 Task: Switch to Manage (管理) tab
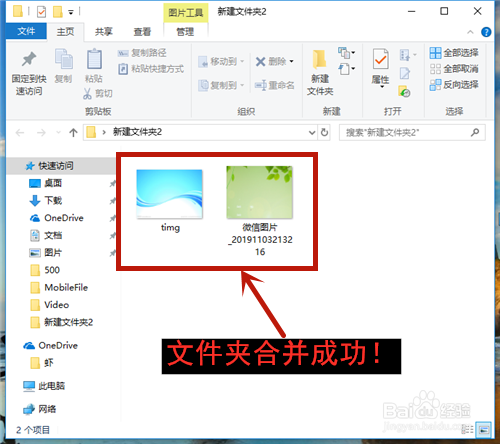pos(185,32)
